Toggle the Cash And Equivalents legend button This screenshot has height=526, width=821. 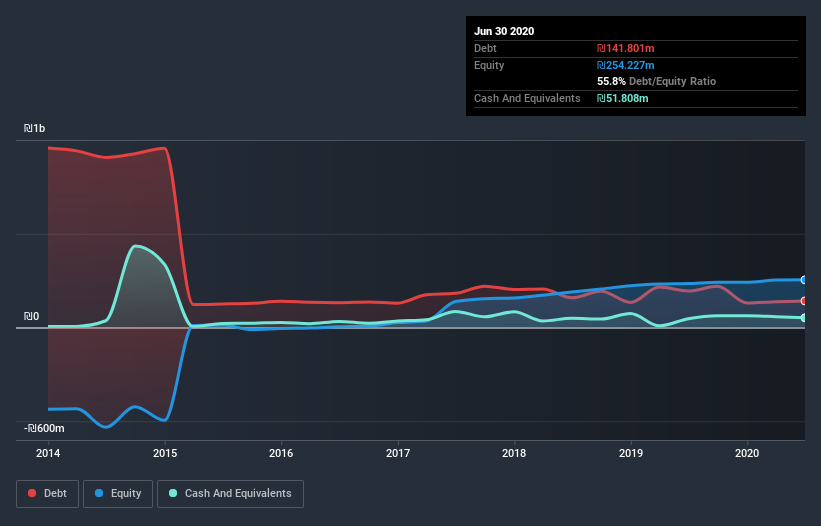tap(230, 494)
